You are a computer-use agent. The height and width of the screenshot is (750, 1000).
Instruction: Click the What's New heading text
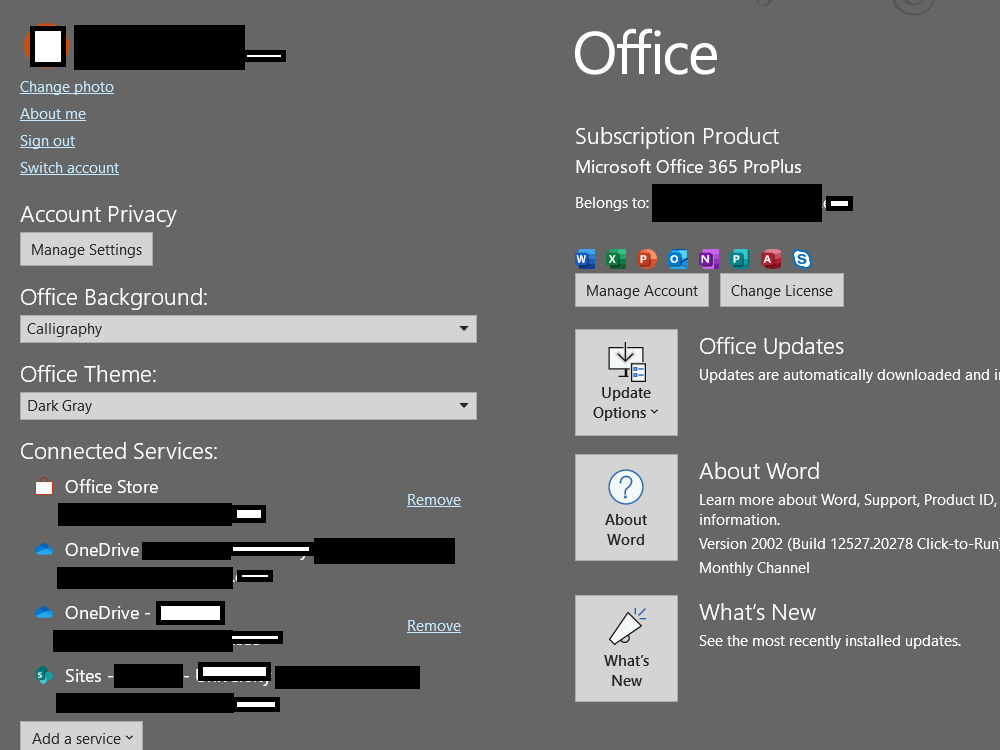[758, 612]
